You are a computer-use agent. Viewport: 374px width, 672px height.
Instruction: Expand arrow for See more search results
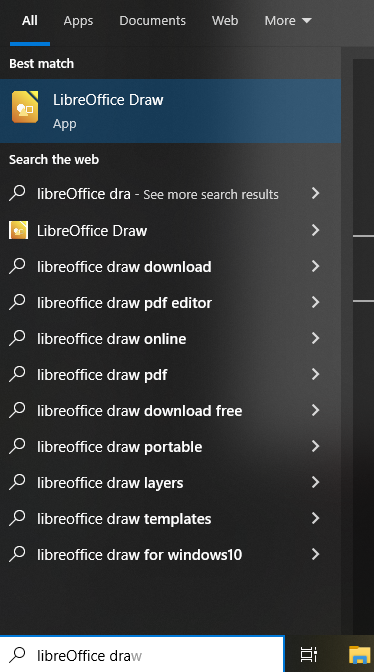tap(316, 193)
